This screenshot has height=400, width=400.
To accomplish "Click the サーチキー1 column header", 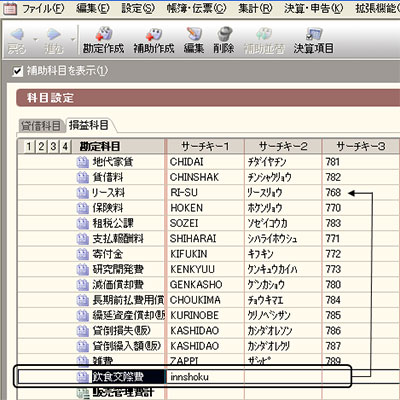I will coord(205,146).
